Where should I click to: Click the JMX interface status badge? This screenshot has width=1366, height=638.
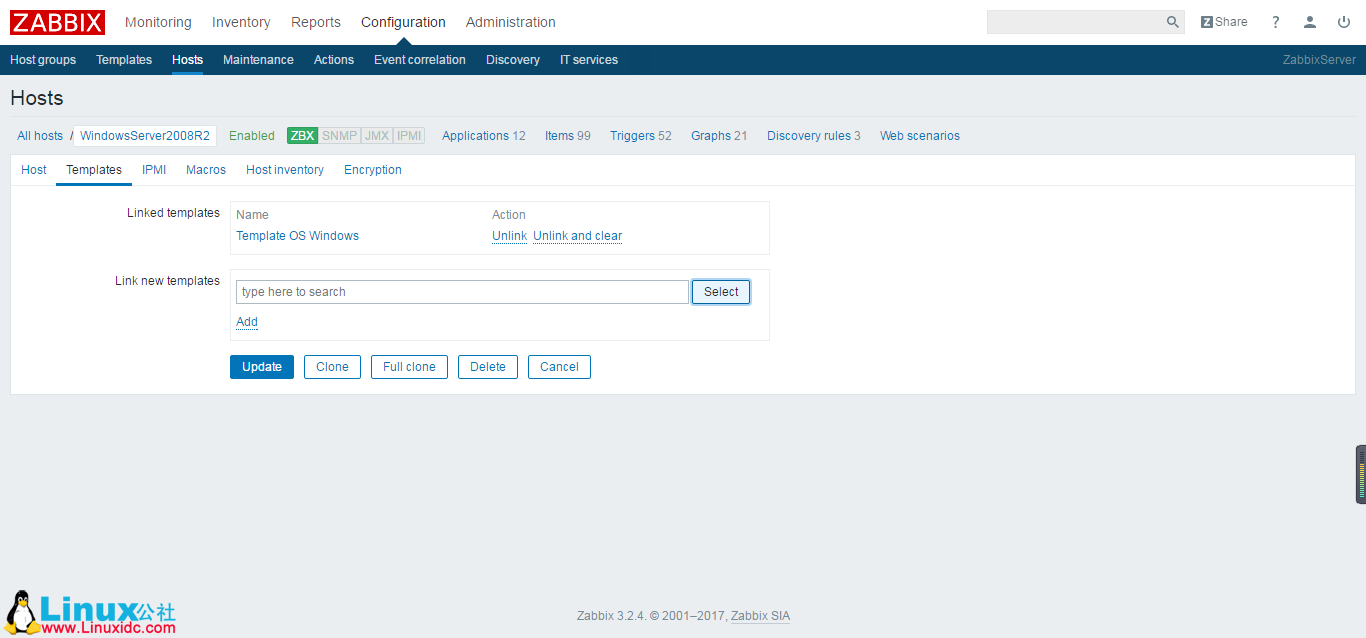coord(376,135)
